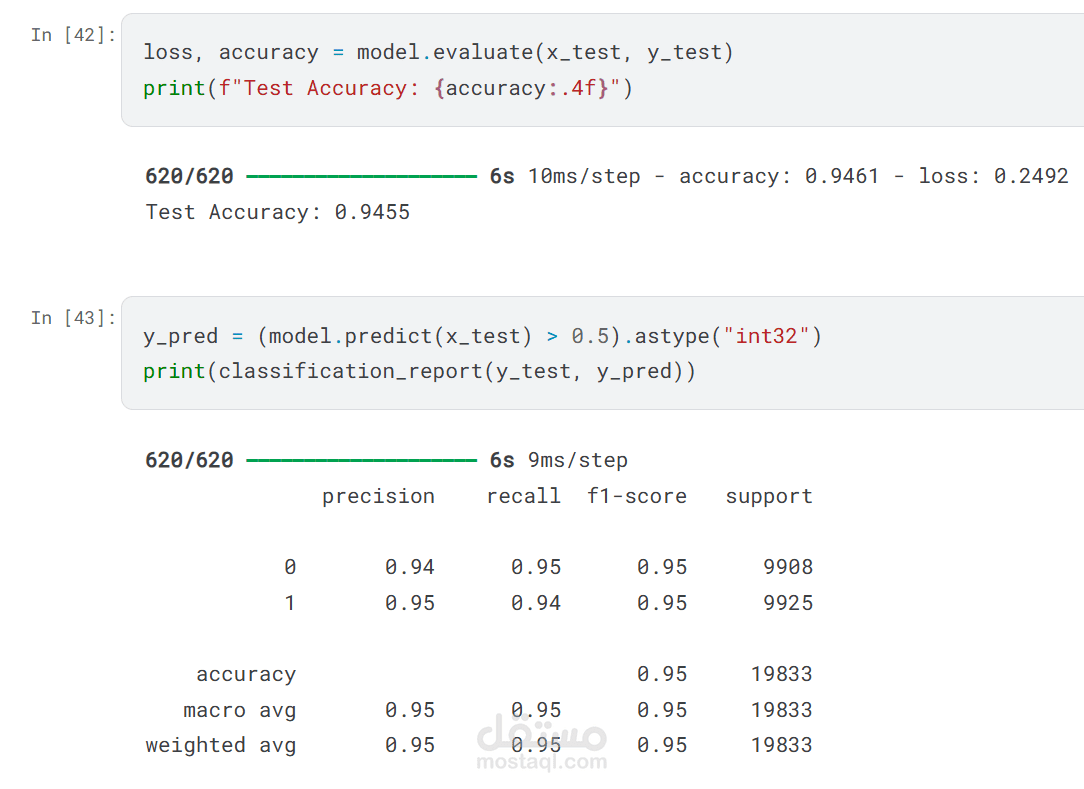Image resolution: width=1084 pixels, height=789 pixels.
Task: Click the In [42] cell prompt label
Action: [x=73, y=35]
